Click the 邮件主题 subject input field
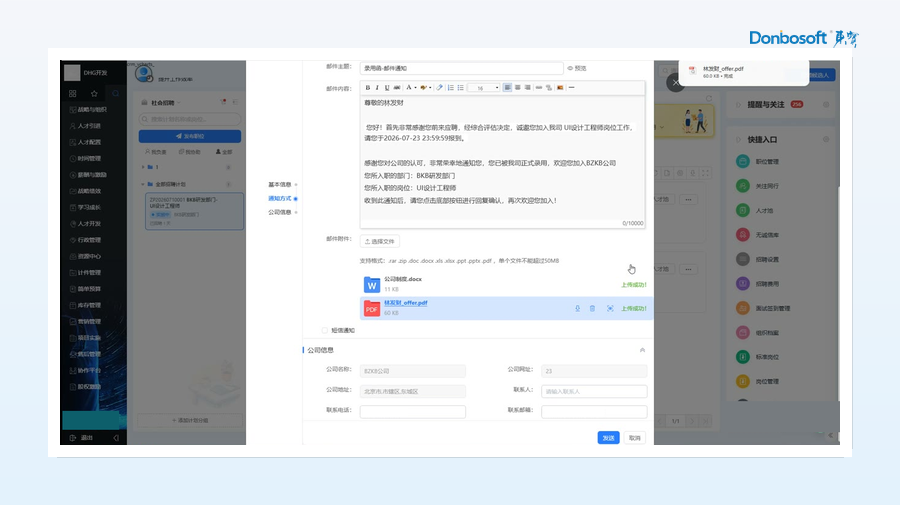This screenshot has width=900, height=505. (x=461, y=68)
